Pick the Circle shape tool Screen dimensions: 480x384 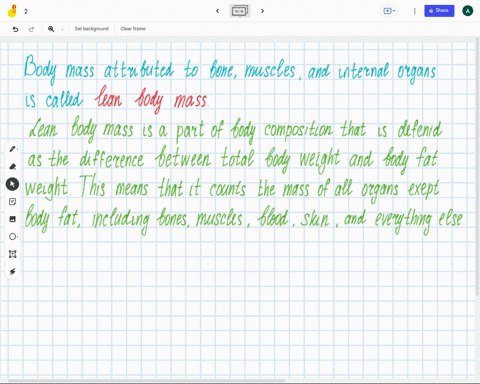[x=13, y=237]
